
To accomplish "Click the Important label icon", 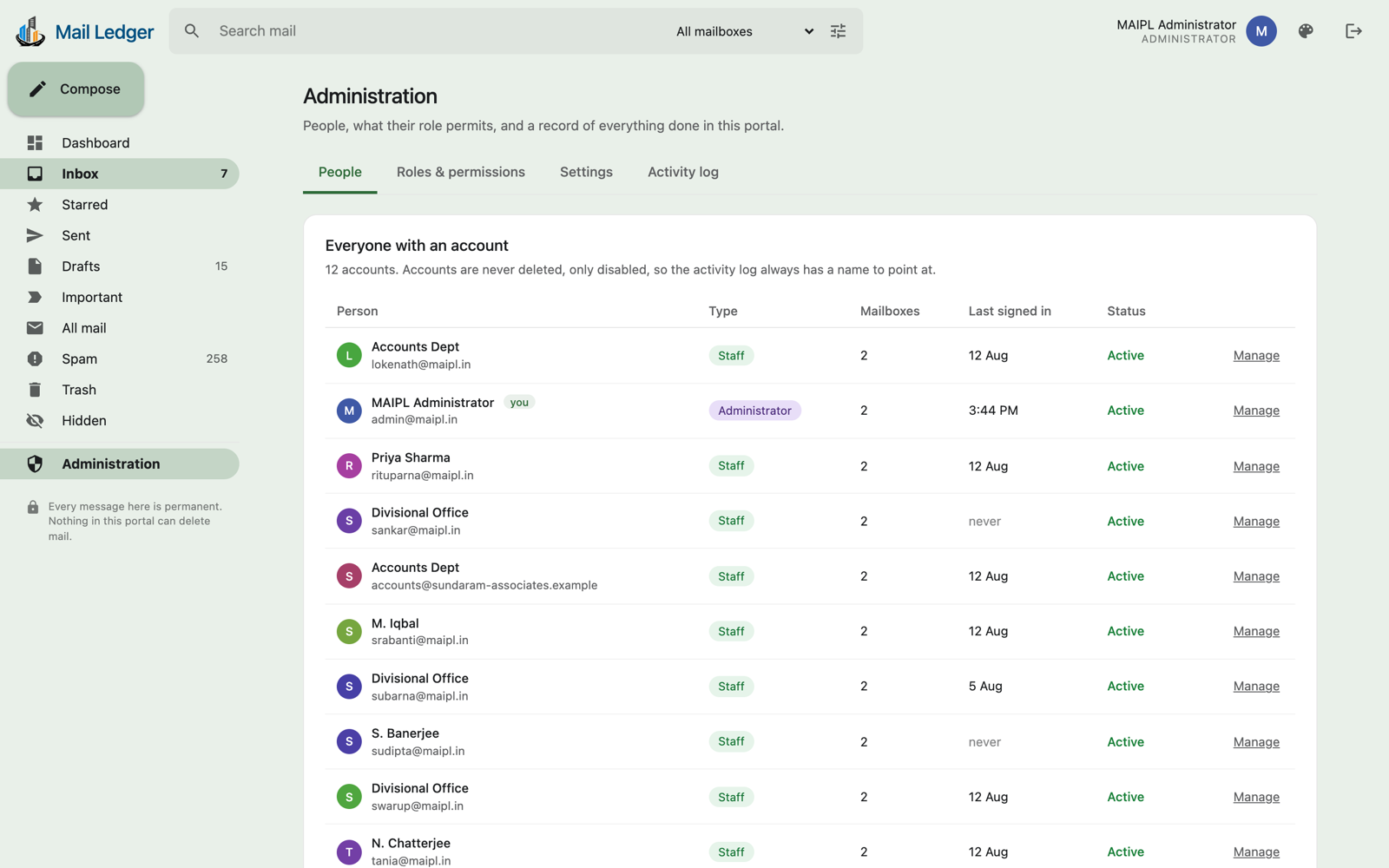I will [x=35, y=297].
